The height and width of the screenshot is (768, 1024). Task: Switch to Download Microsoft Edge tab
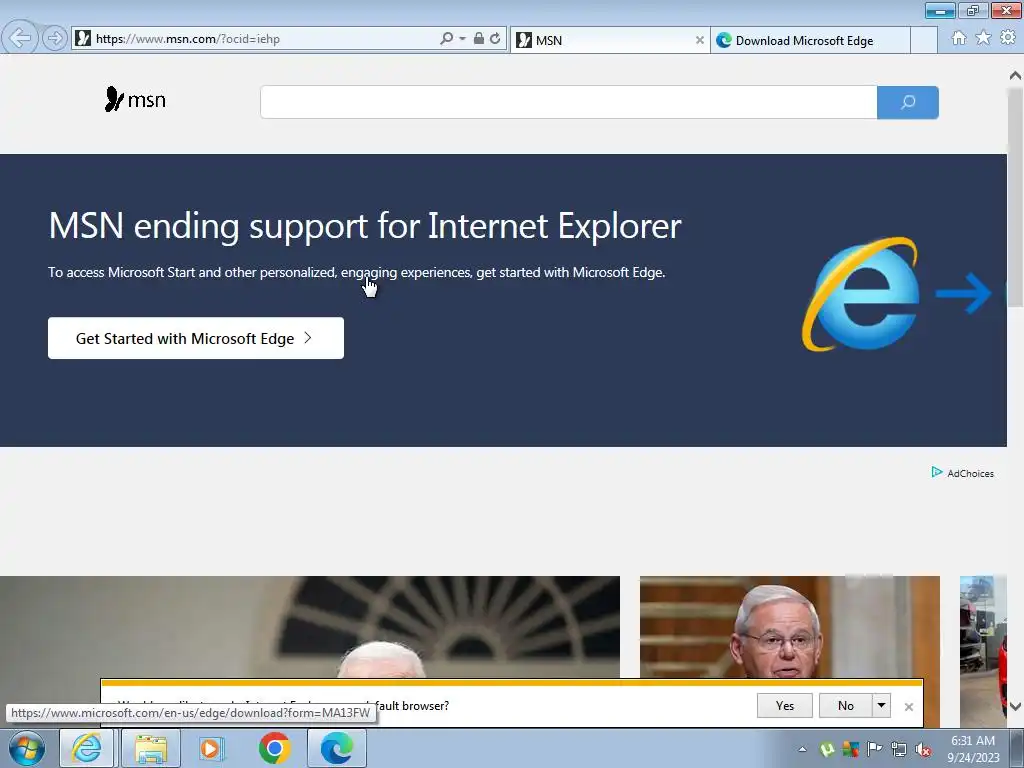pos(810,40)
